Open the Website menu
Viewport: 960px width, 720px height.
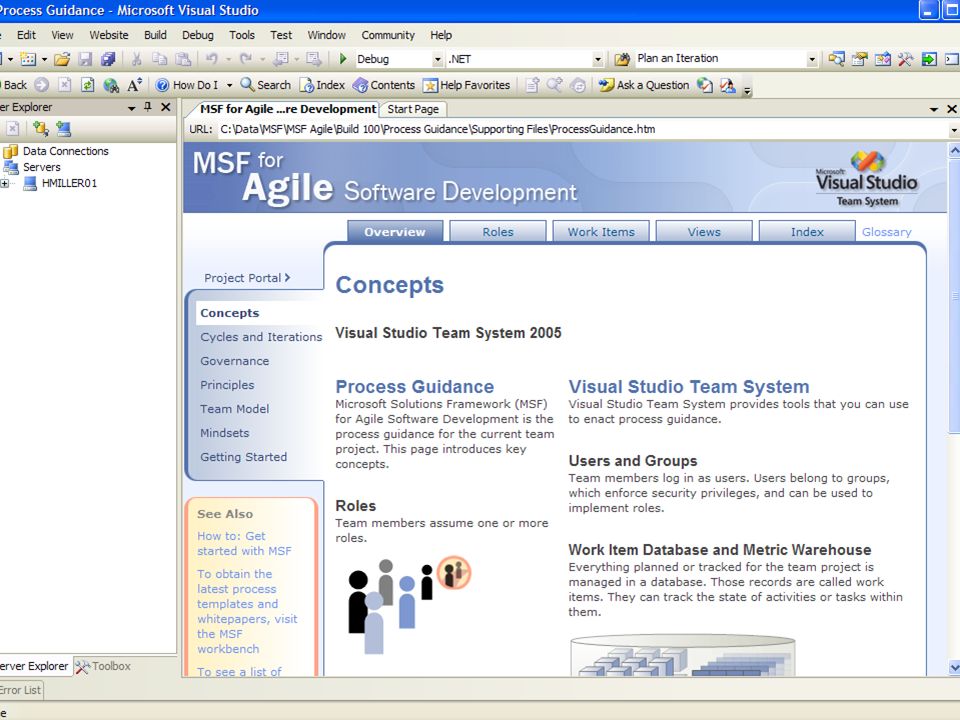pos(109,35)
